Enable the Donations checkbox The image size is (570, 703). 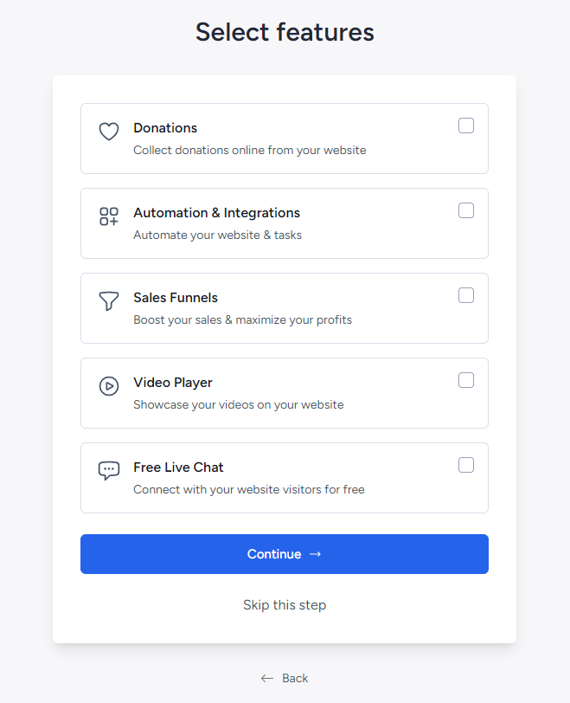466,126
